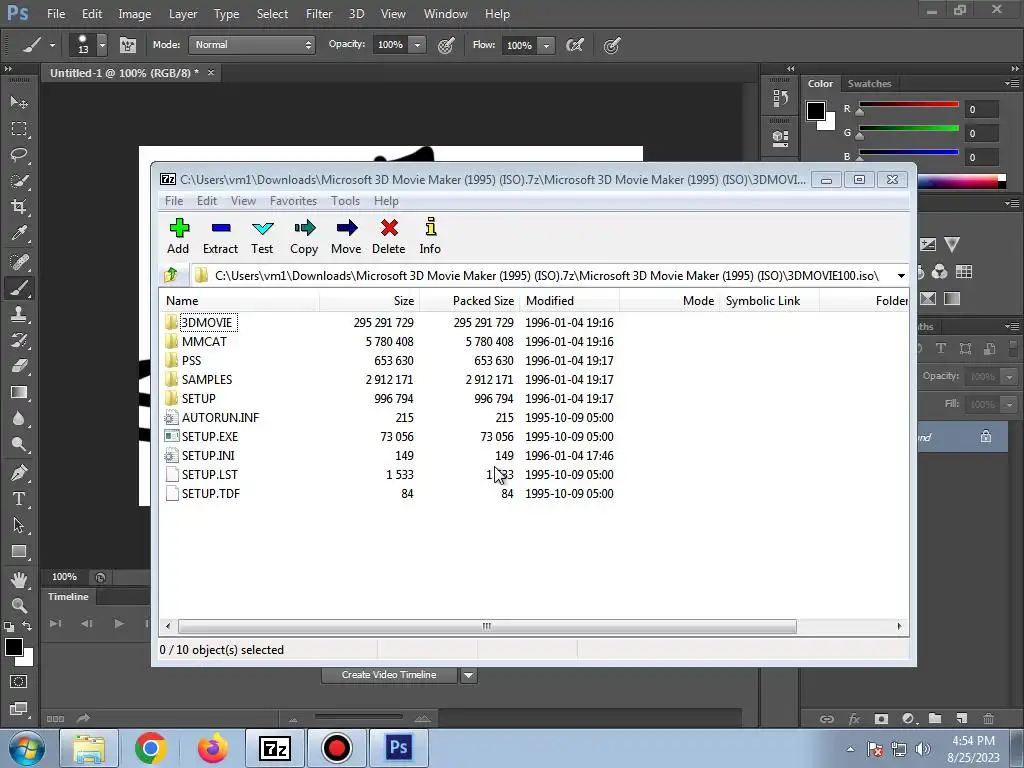Image resolution: width=1024 pixels, height=768 pixels.
Task: Open Google Chrome from the taskbar
Action: coord(150,748)
